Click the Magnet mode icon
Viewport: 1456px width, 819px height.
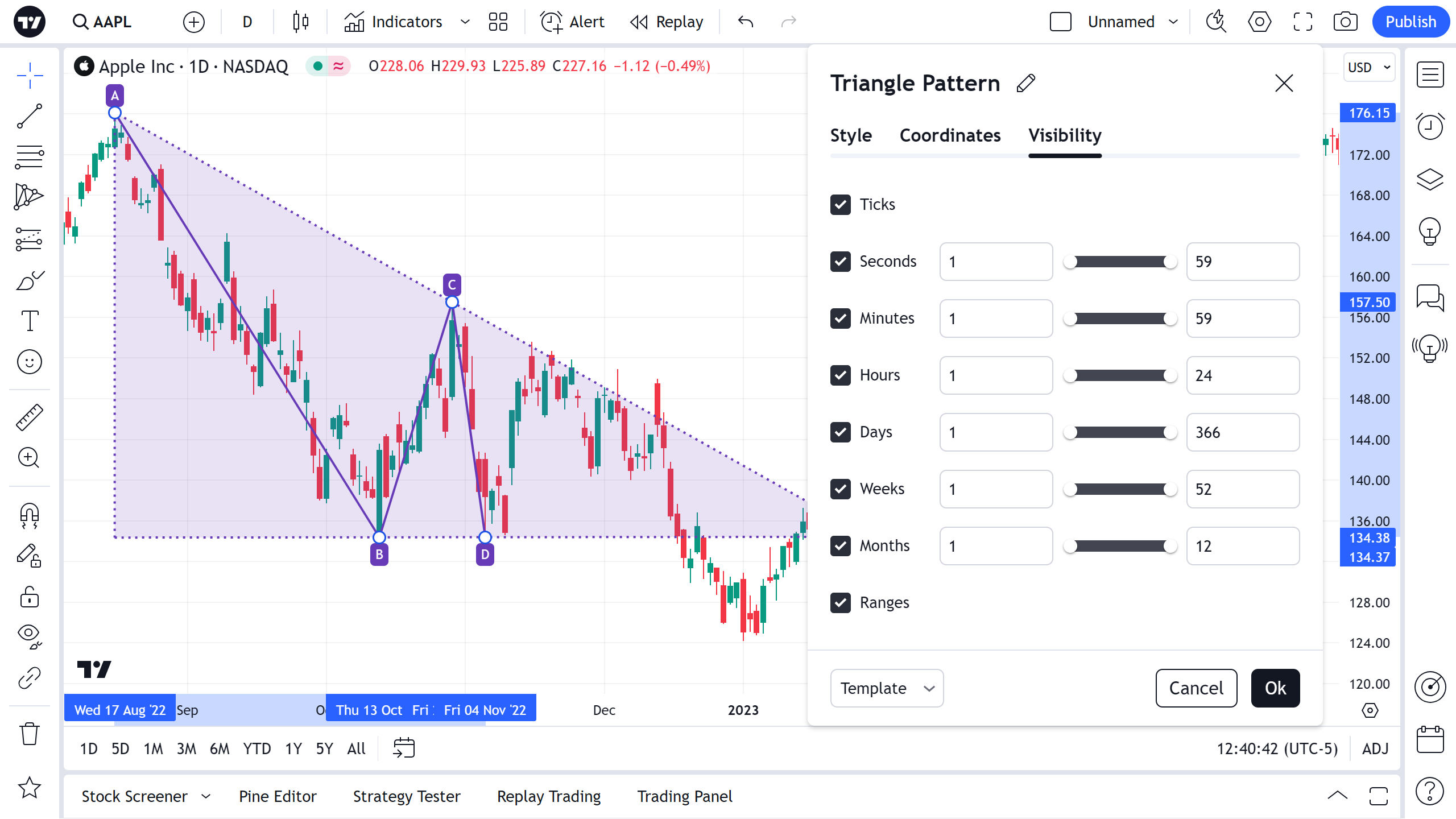point(29,515)
